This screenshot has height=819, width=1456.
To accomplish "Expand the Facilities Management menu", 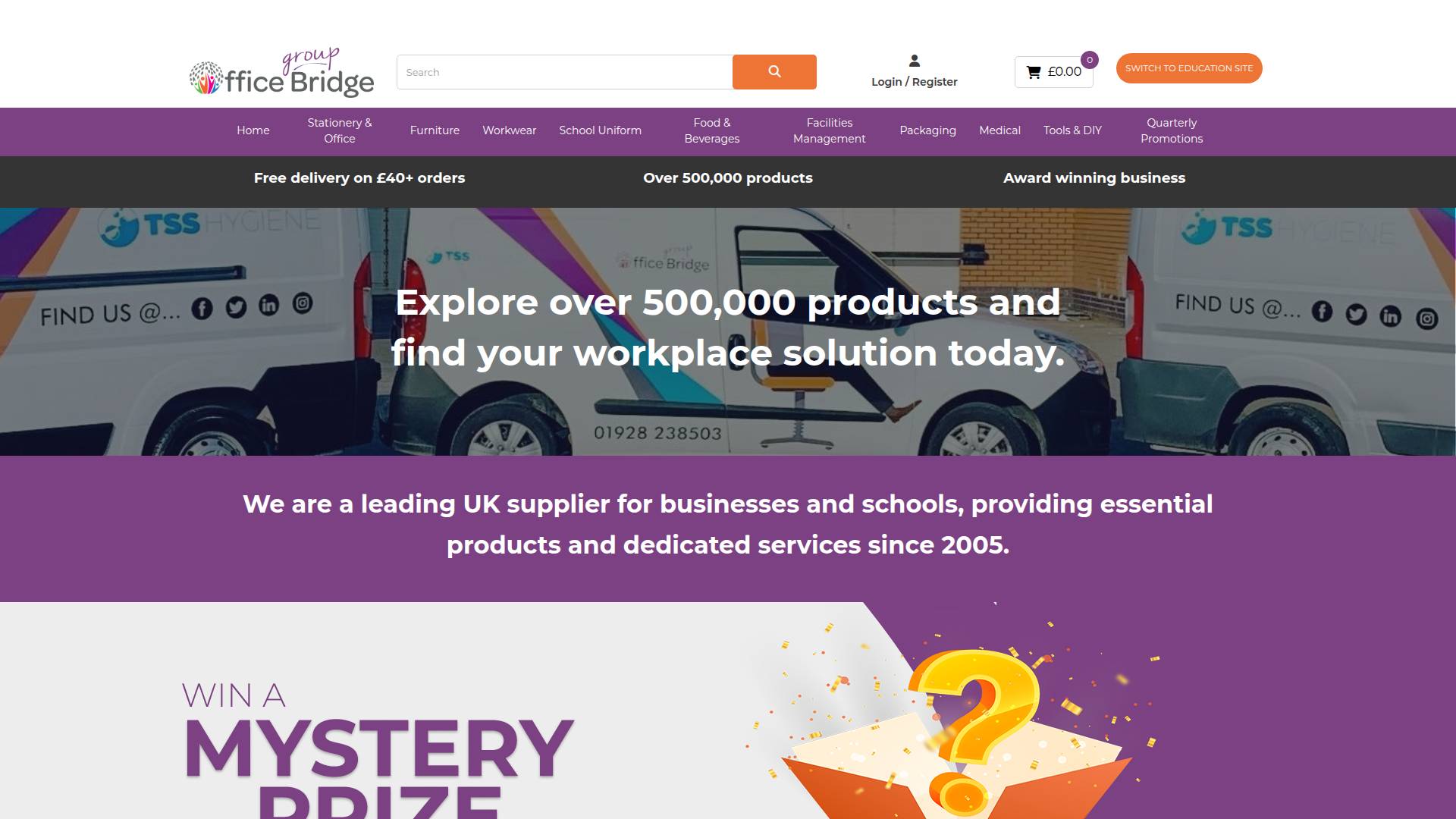I will click(829, 130).
